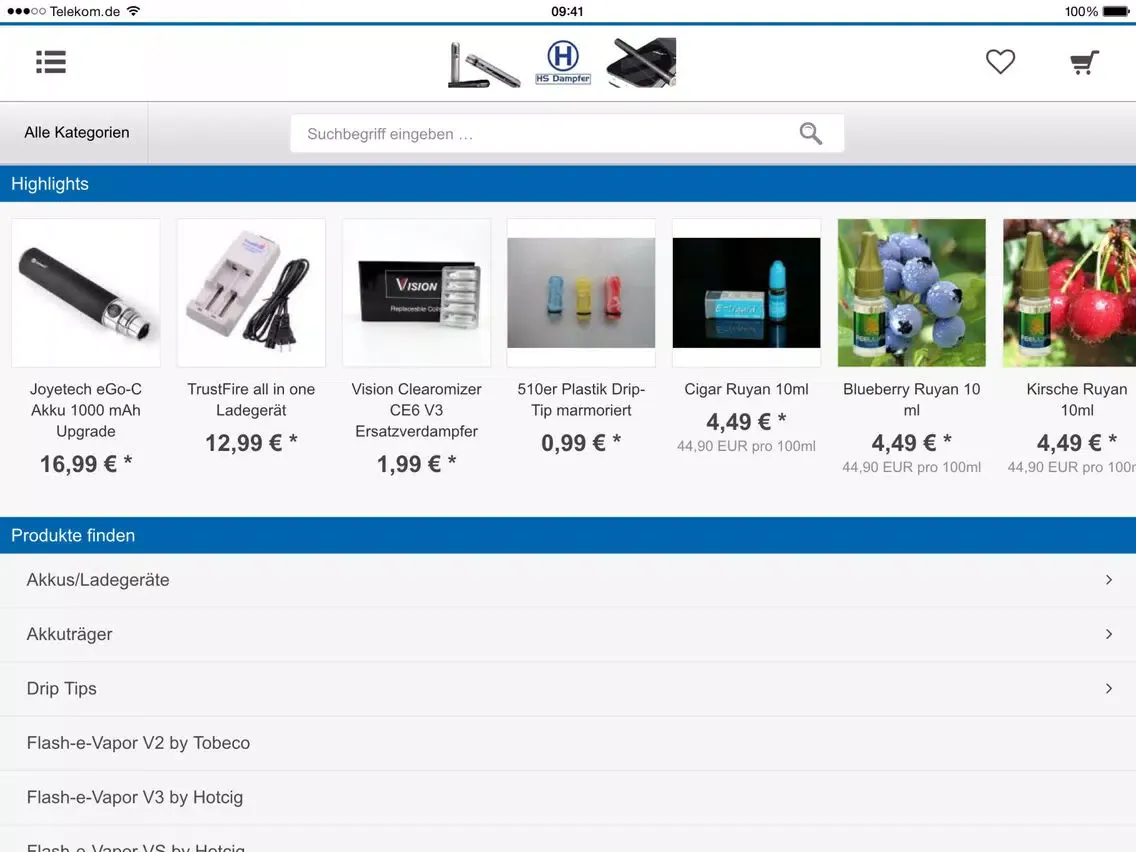Open Kirsche Ruyan cherry product image
Image resolution: width=1136 pixels, height=852 pixels.
pos(1069,293)
